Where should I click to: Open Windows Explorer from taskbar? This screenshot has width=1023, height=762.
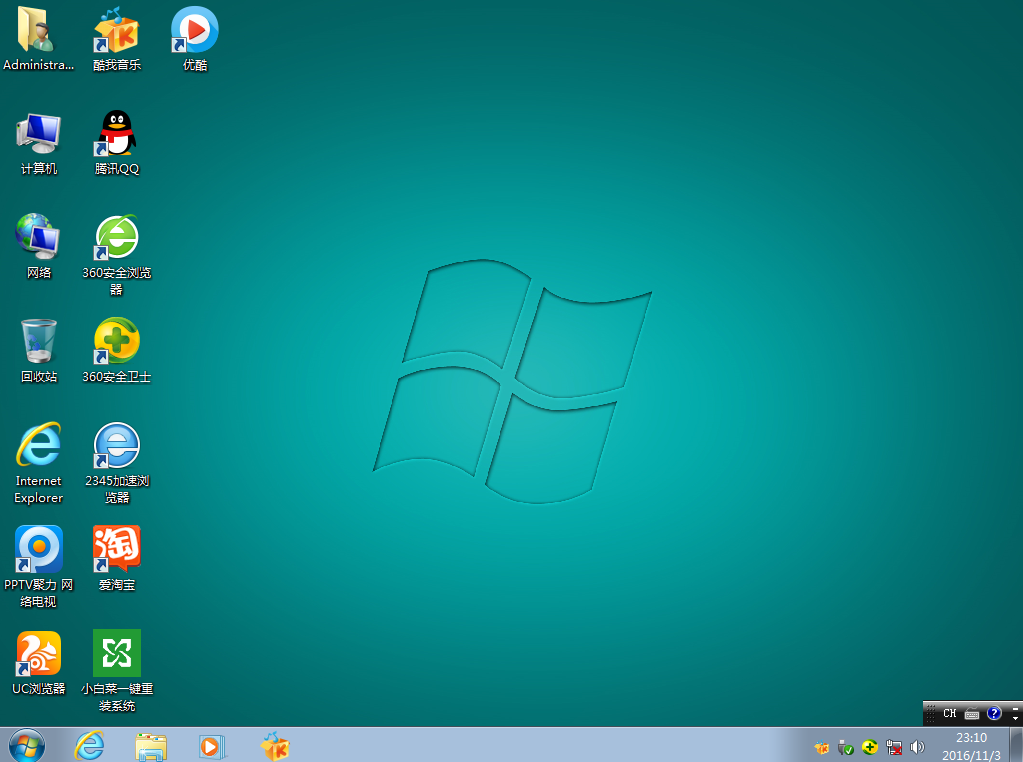point(151,746)
